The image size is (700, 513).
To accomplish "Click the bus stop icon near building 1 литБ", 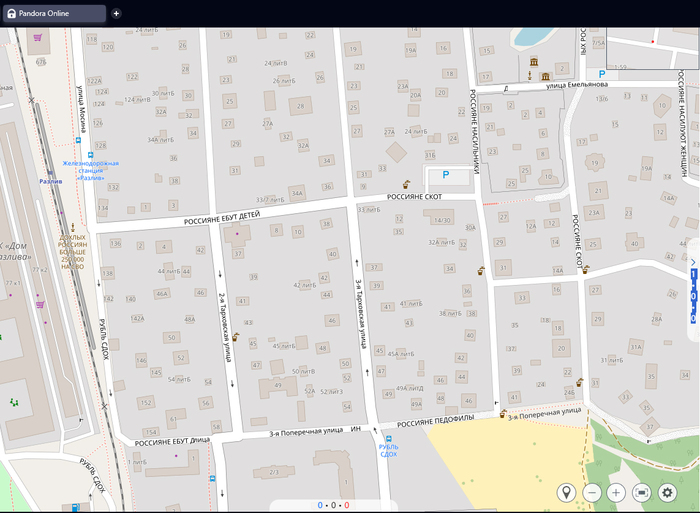I will tap(212, 478).
